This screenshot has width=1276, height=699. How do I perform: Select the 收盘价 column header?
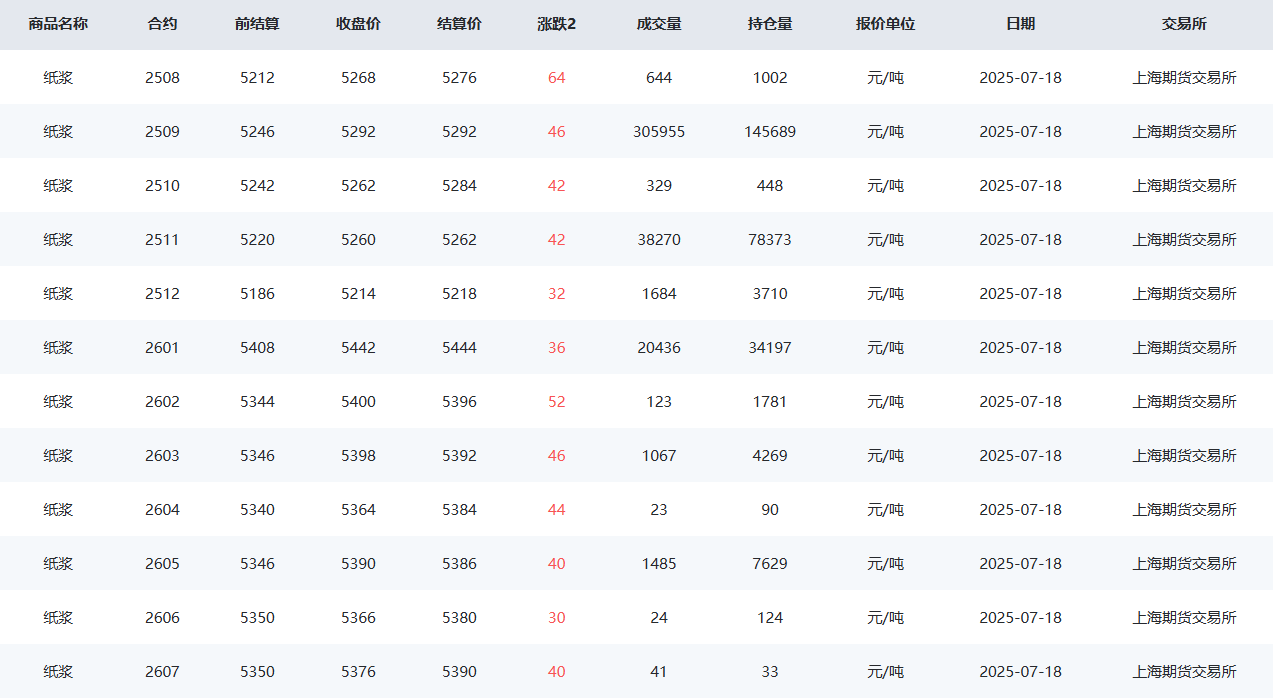pos(358,24)
